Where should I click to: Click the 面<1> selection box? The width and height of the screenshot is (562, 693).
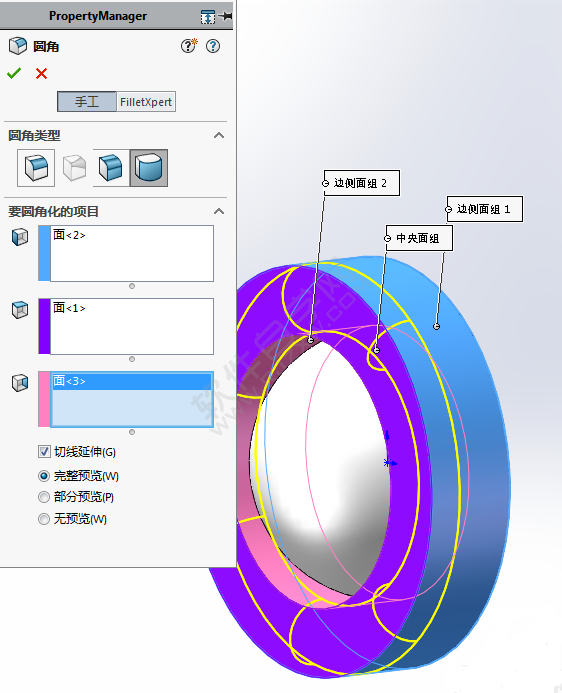[132, 326]
